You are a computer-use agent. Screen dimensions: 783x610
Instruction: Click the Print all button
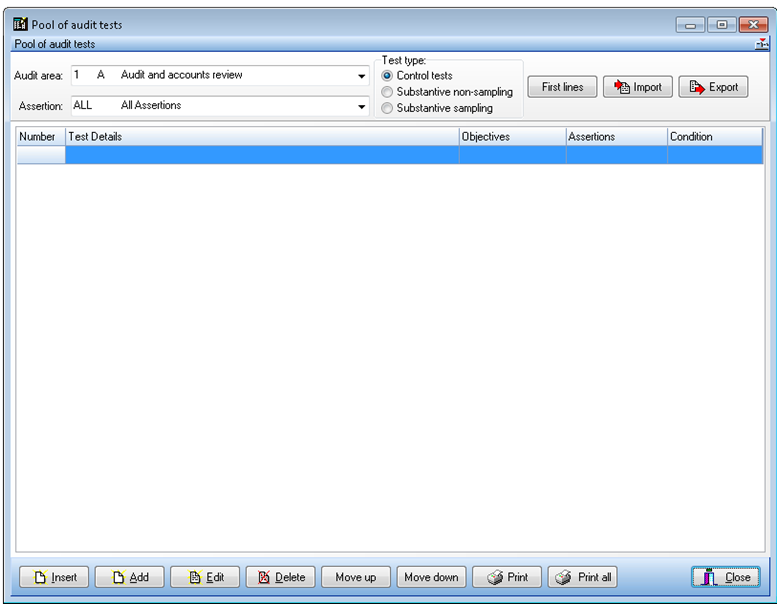pyautogui.click(x=583, y=577)
